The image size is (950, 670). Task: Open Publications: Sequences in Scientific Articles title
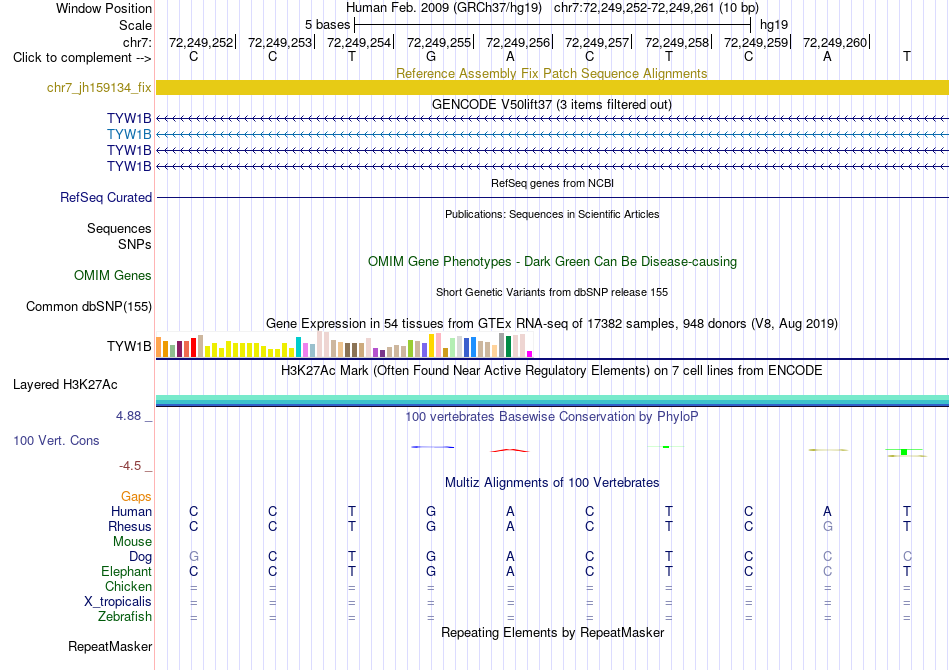click(552, 214)
